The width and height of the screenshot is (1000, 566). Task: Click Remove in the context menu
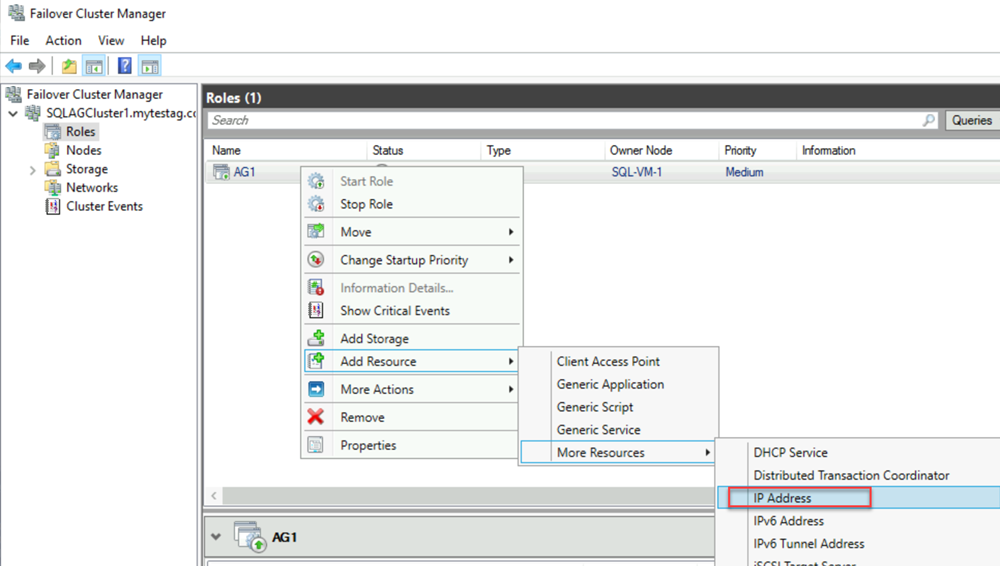pos(362,418)
